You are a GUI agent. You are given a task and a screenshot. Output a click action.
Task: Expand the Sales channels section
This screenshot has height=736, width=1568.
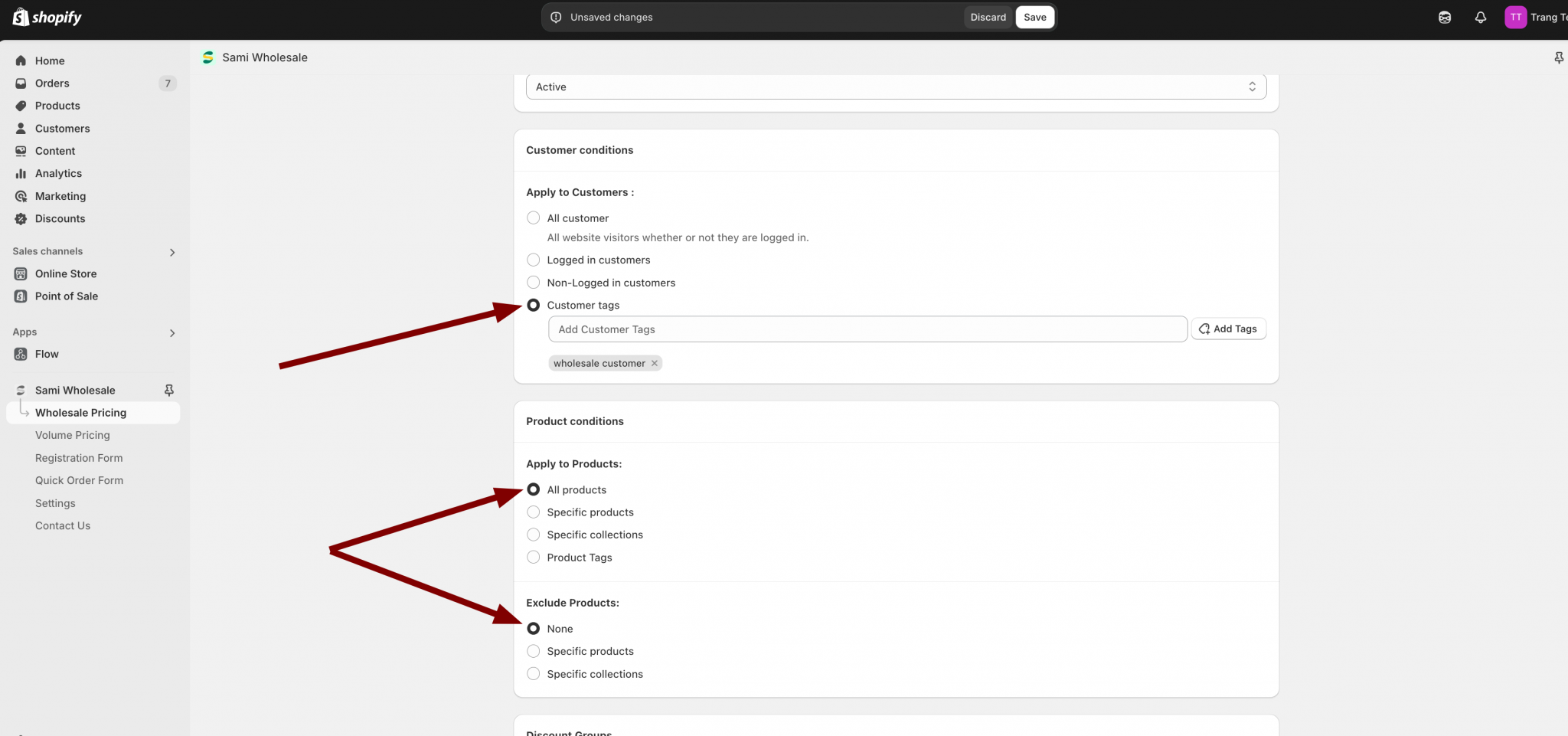tap(171, 252)
